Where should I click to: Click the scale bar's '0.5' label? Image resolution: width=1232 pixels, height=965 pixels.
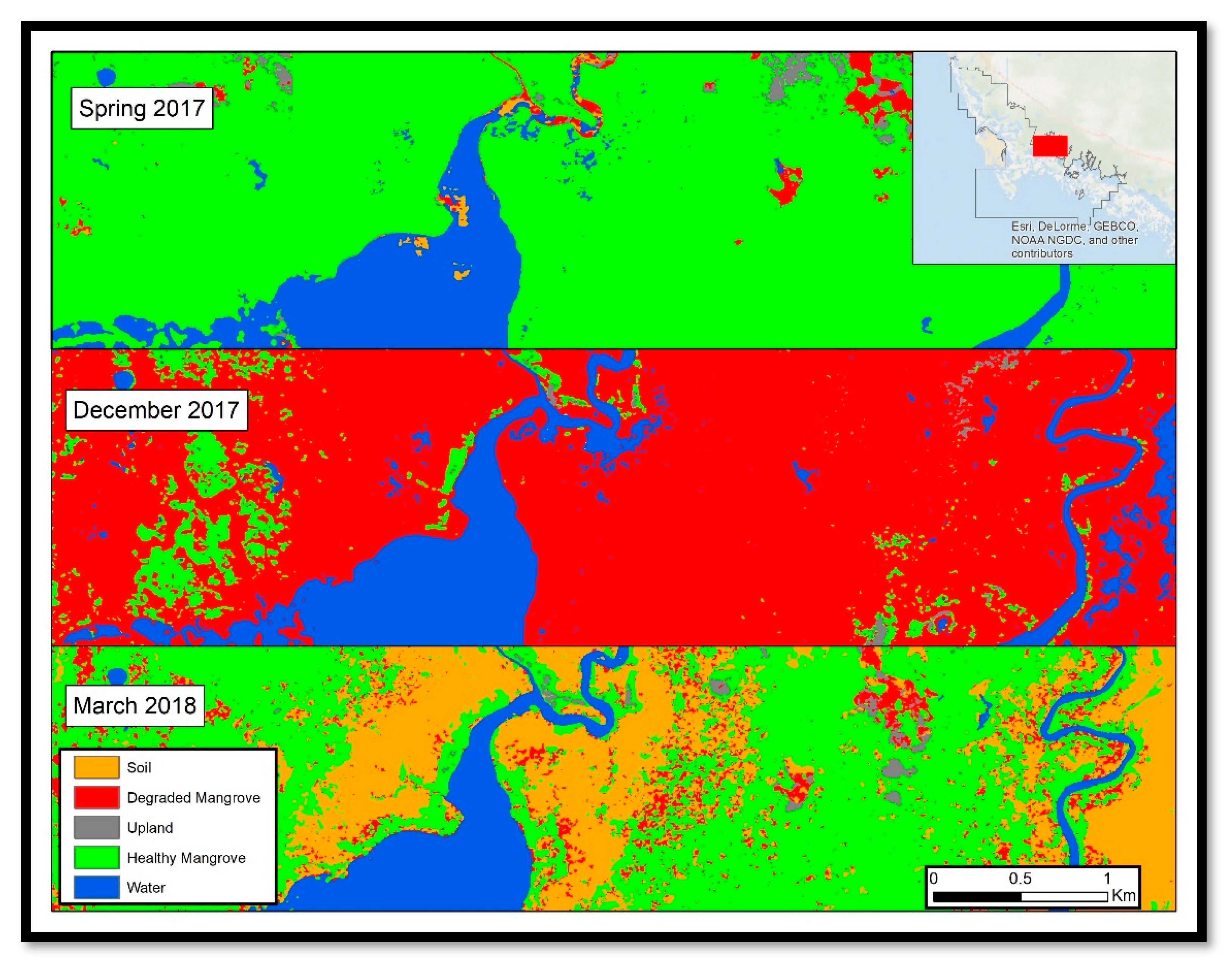(1020, 878)
